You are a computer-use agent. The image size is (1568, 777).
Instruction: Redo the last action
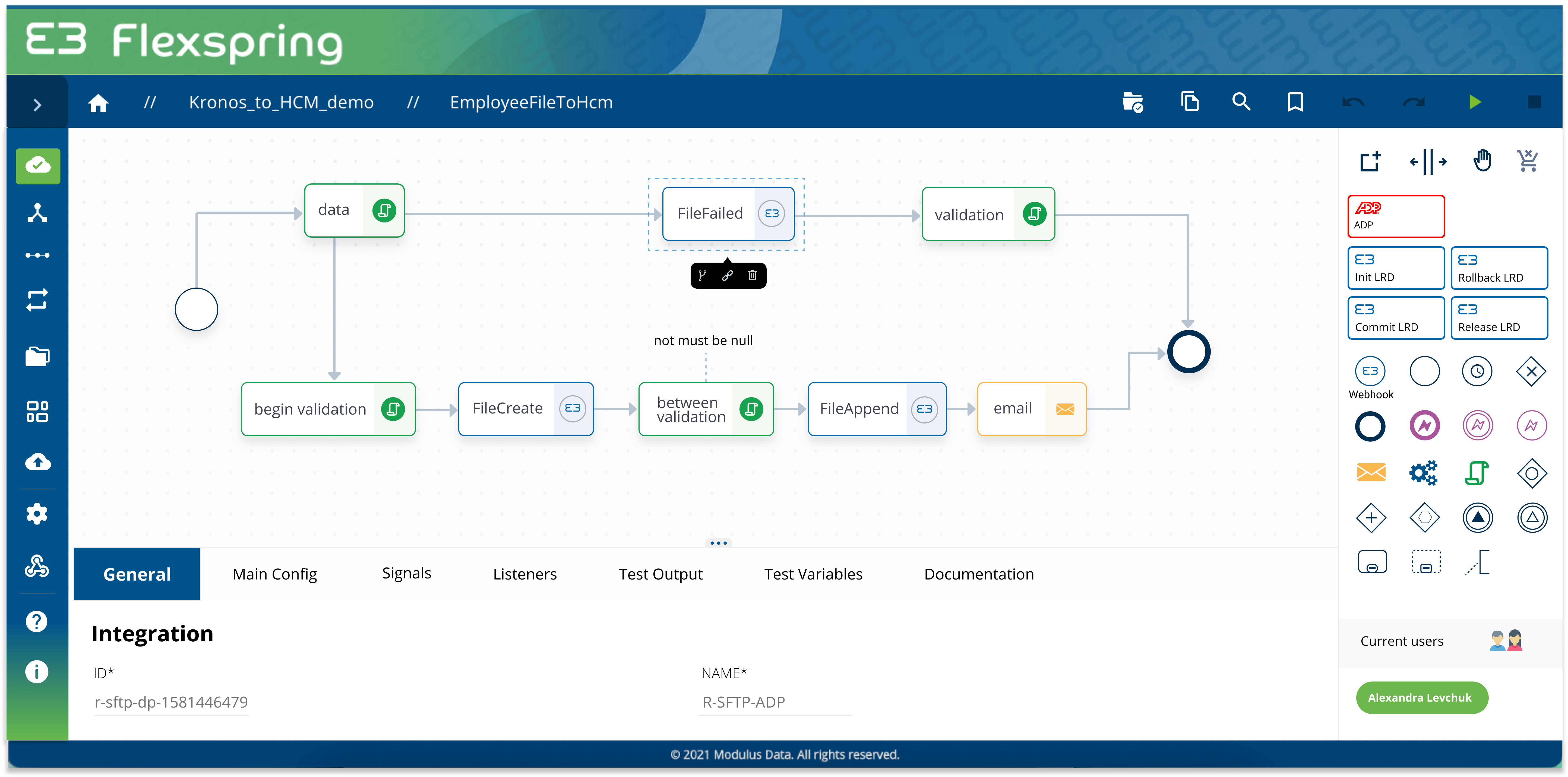pos(1413,102)
